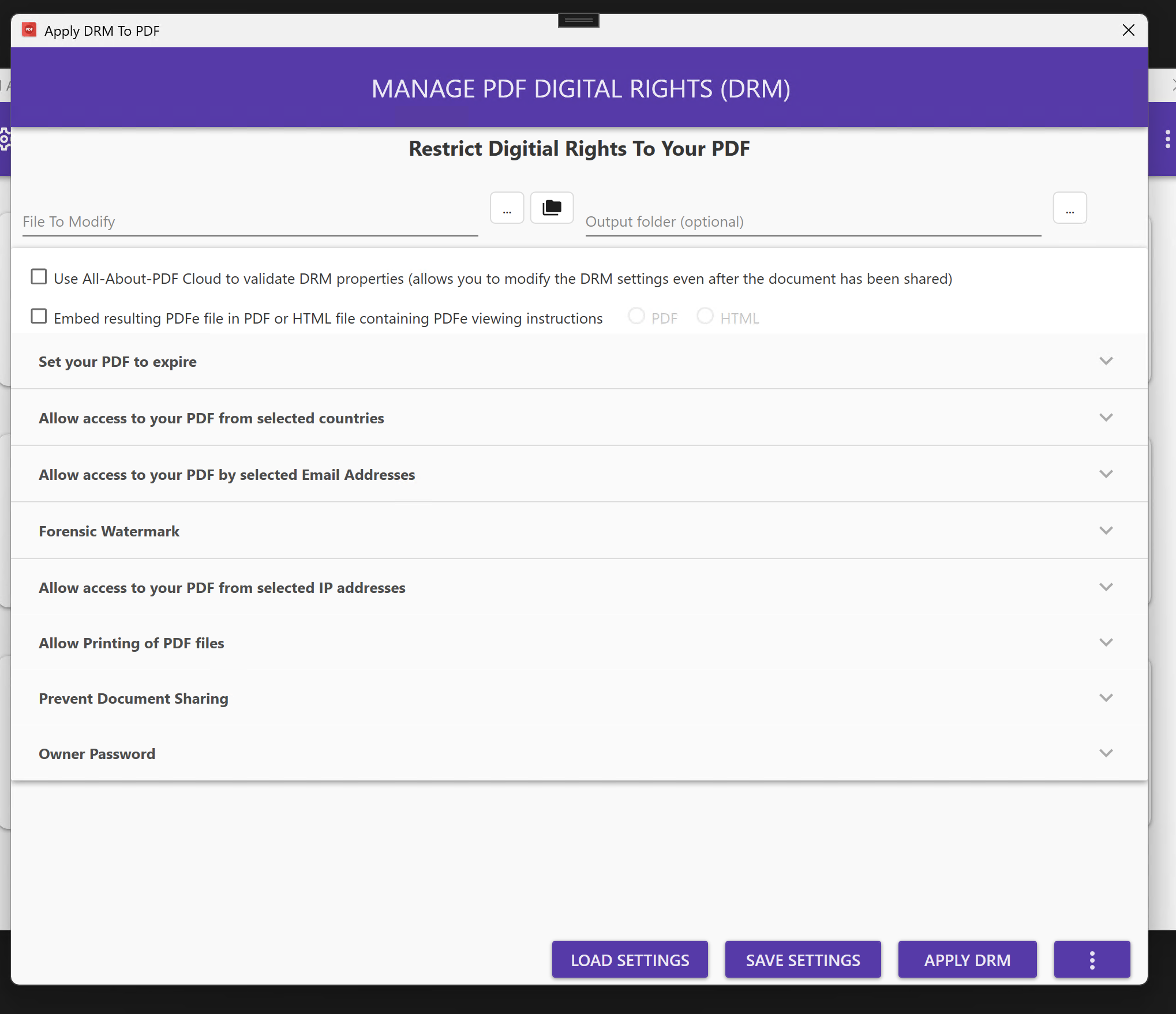Click the Output folder input field

(x=812, y=222)
